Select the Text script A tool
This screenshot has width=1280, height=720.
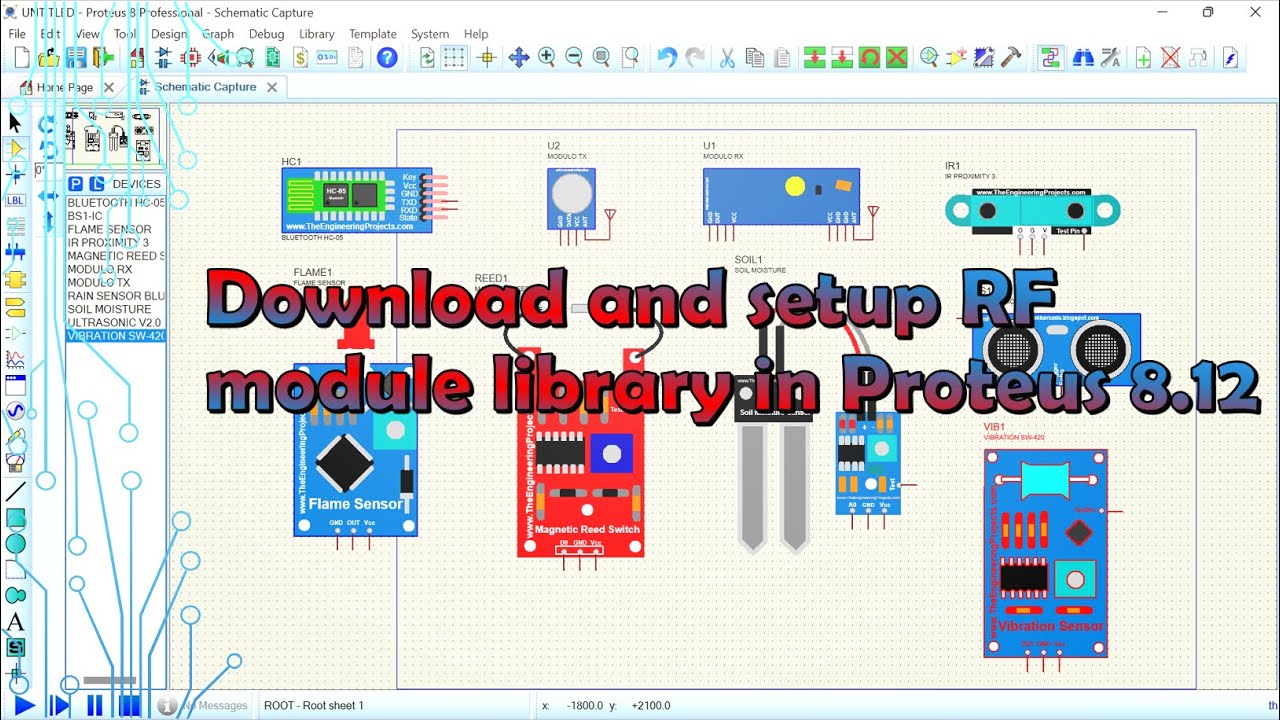click(x=15, y=622)
